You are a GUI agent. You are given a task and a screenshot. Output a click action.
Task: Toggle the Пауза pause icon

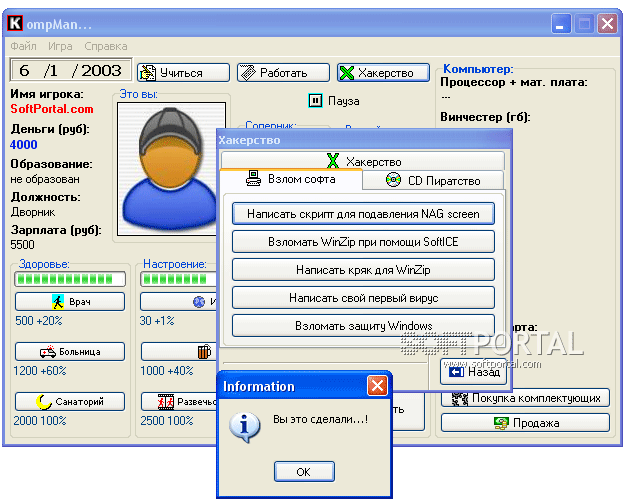(x=315, y=100)
